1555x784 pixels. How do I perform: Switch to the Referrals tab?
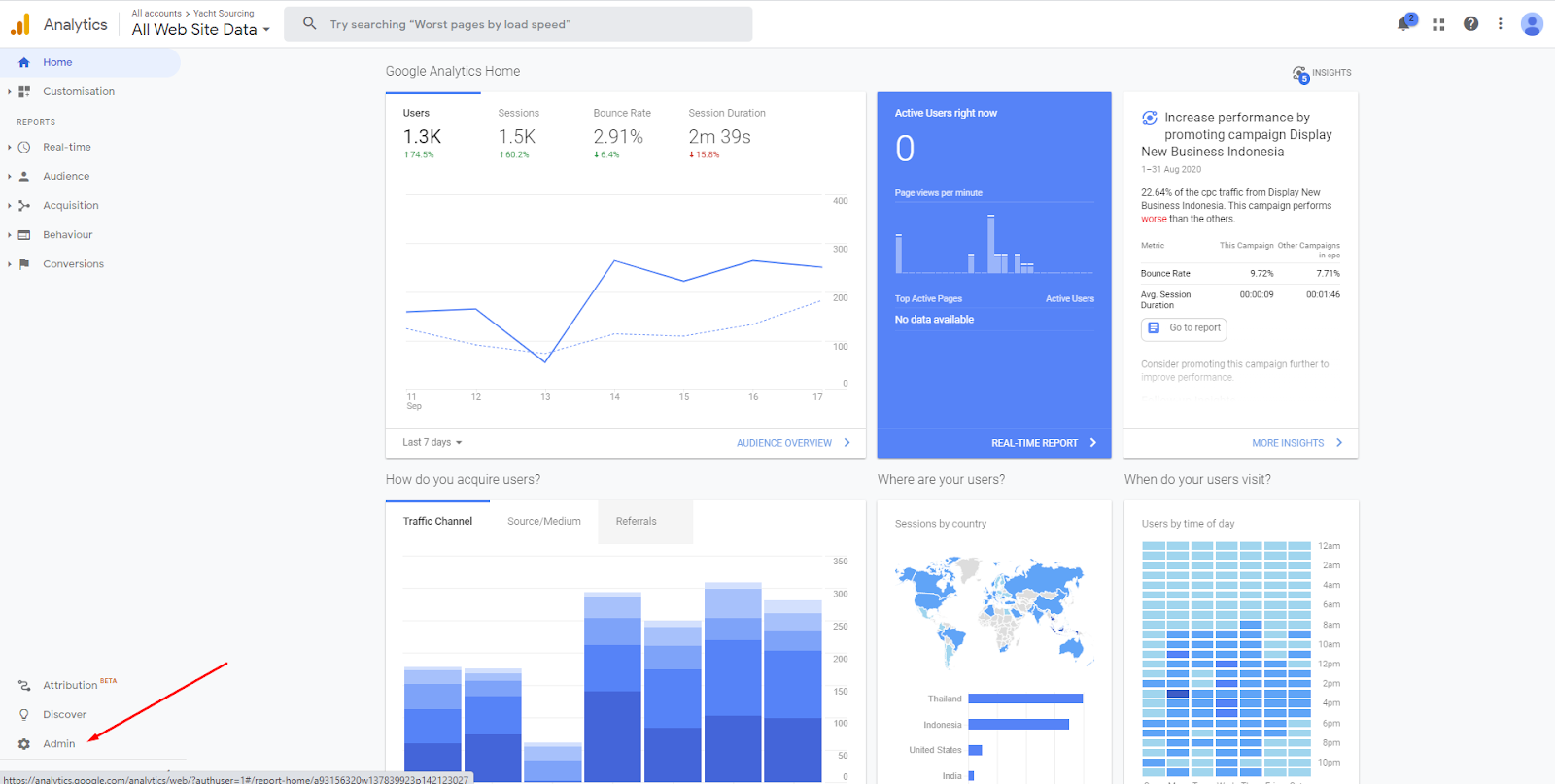click(636, 522)
